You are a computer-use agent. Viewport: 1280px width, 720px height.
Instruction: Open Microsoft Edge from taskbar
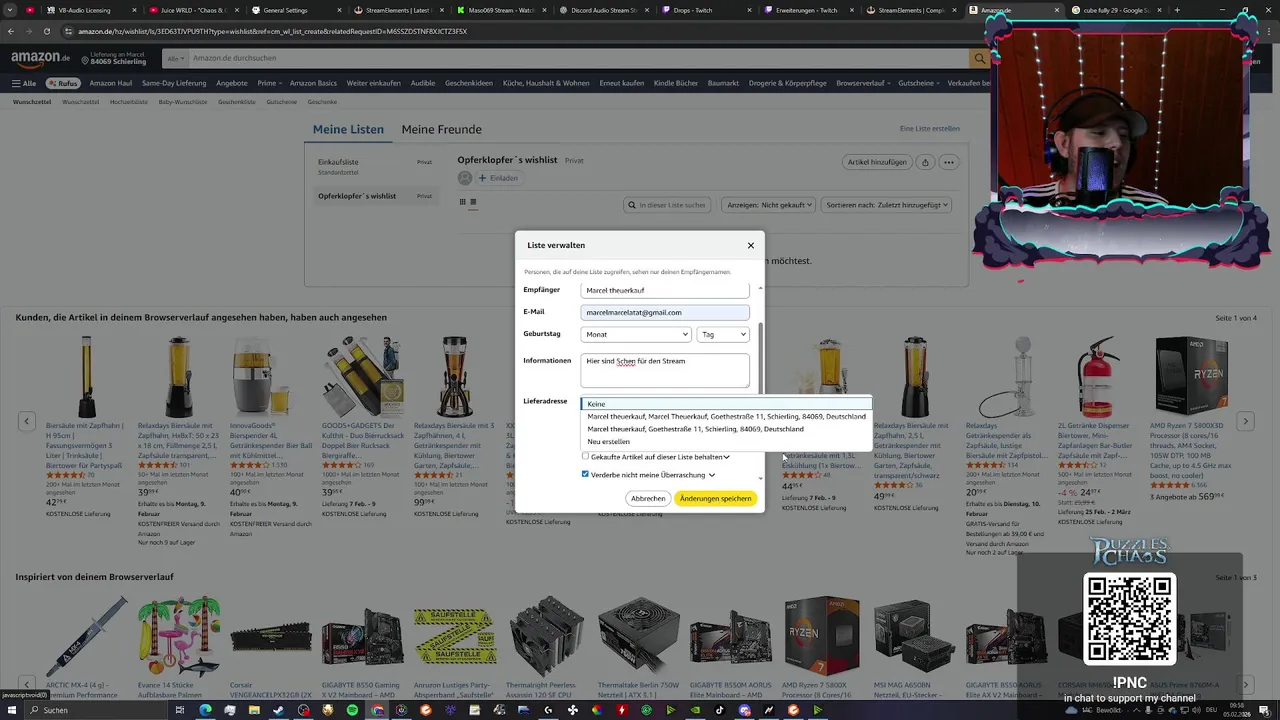205,710
